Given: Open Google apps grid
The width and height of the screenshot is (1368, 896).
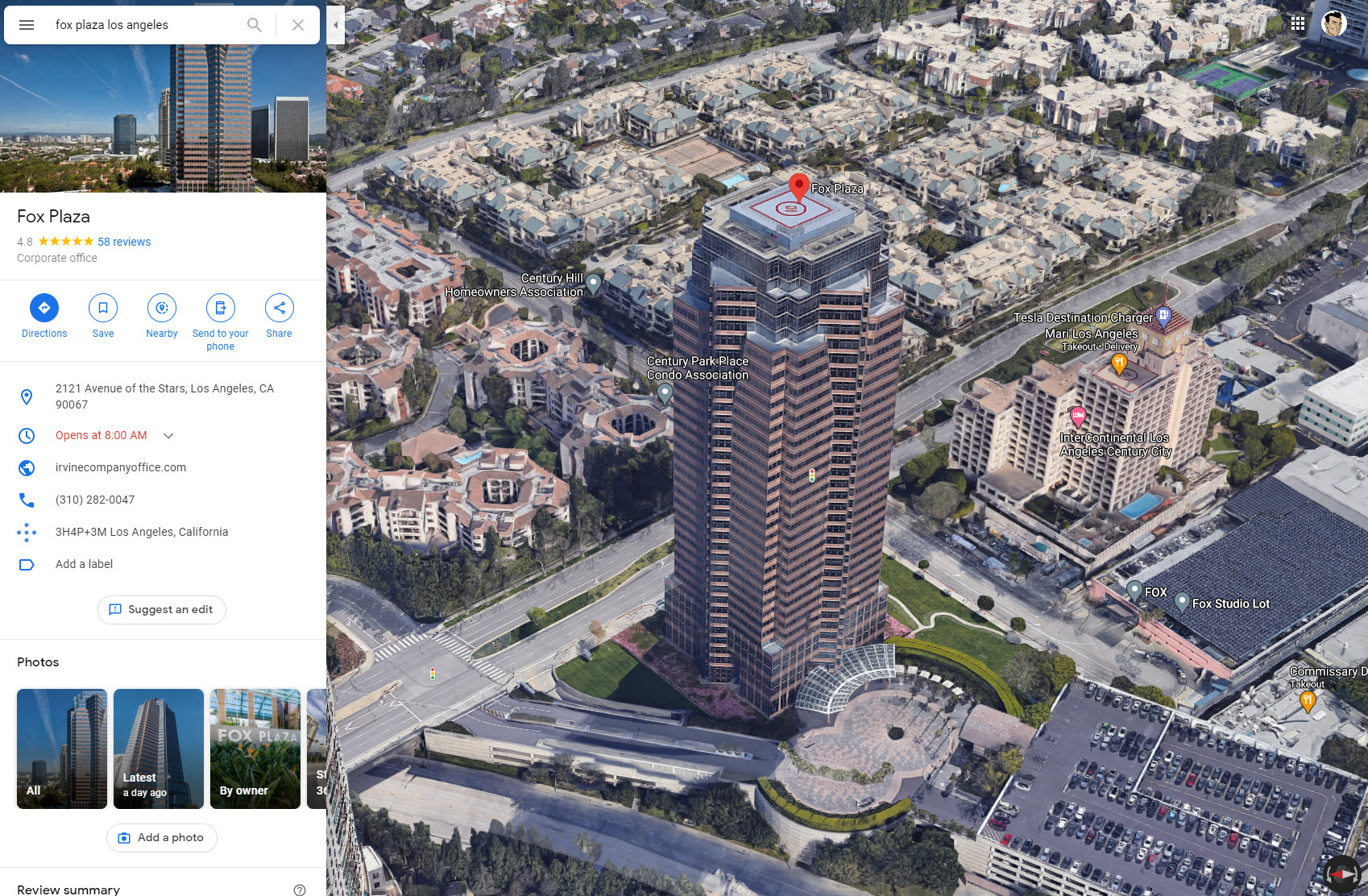Looking at the screenshot, I should click(x=1298, y=23).
